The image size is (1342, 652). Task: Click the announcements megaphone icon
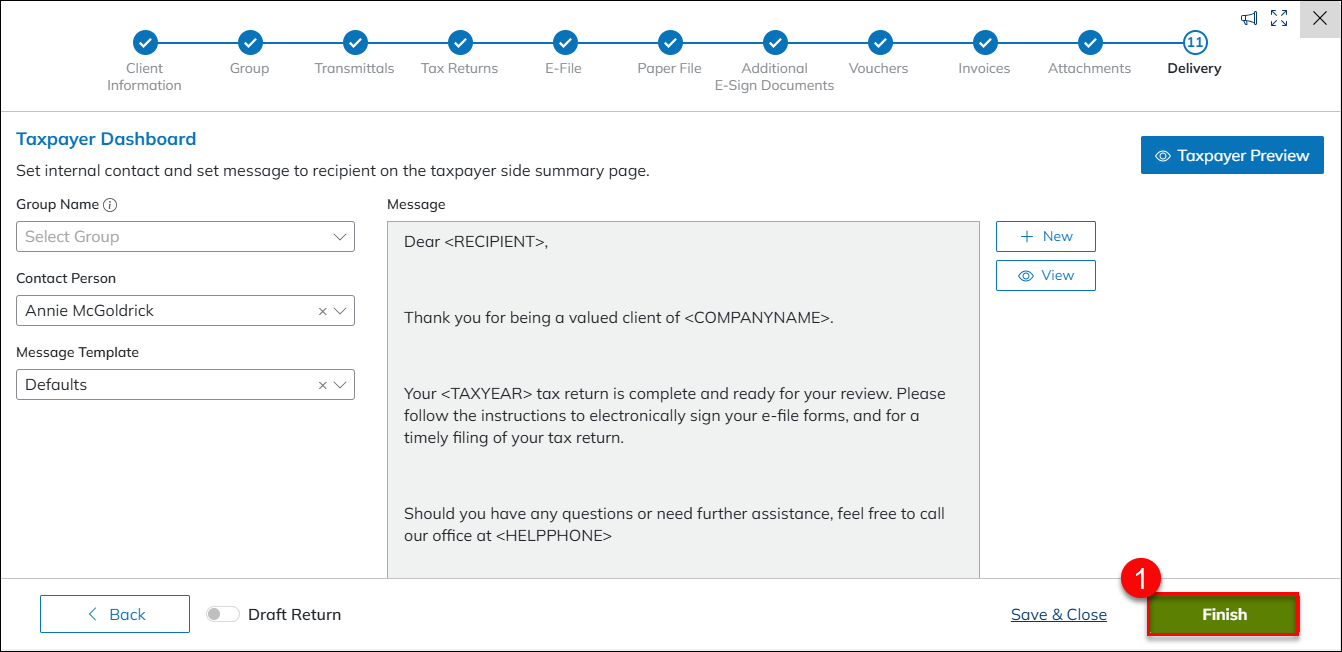tap(1249, 18)
